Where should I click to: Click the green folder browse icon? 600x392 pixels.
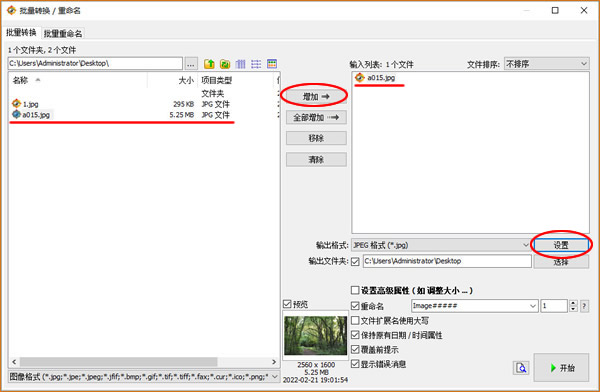coord(225,64)
